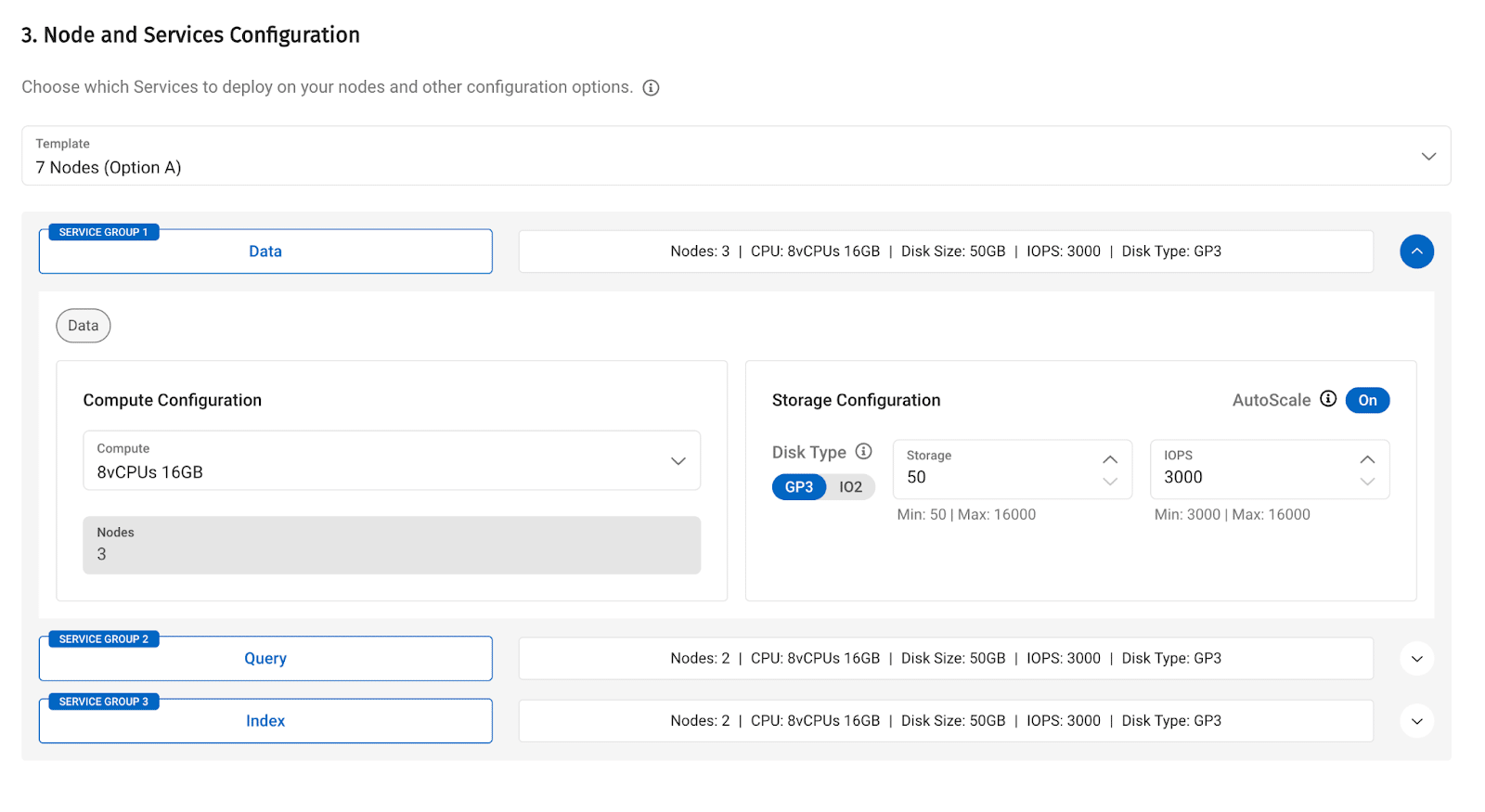
Task: Click the Compute Configuration heading
Action: point(173,400)
